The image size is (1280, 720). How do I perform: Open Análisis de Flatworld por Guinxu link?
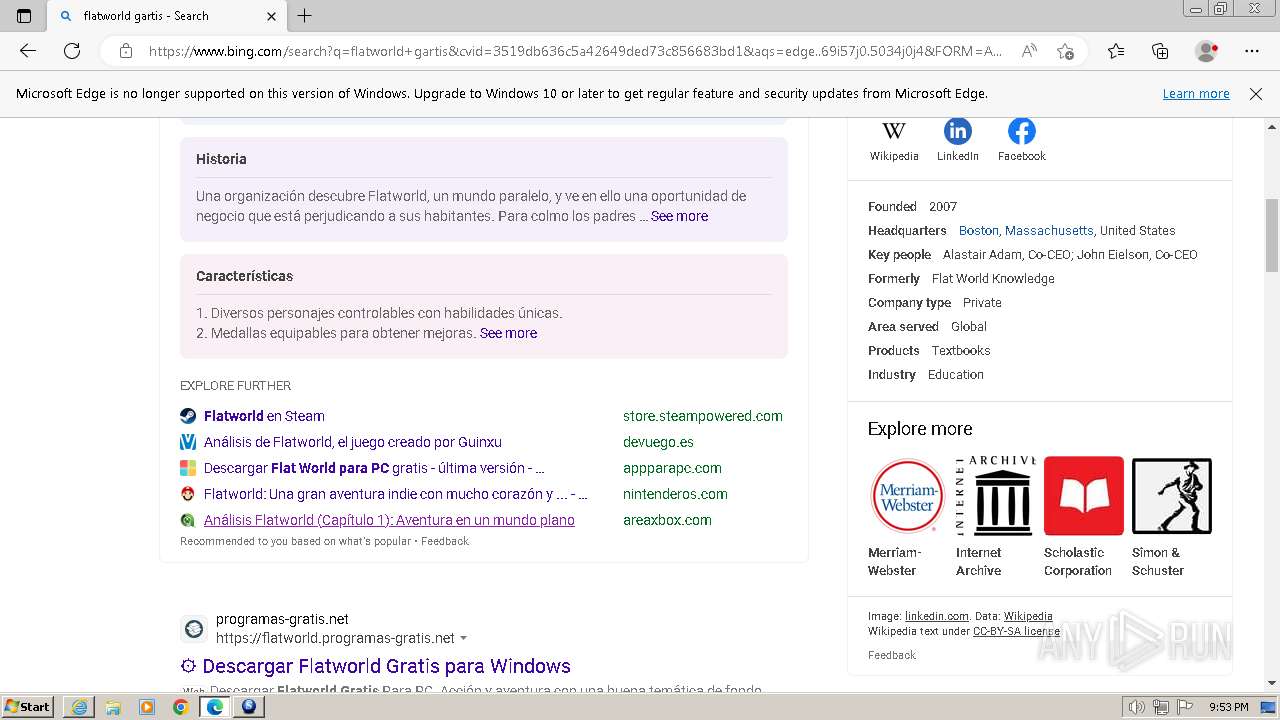353,442
